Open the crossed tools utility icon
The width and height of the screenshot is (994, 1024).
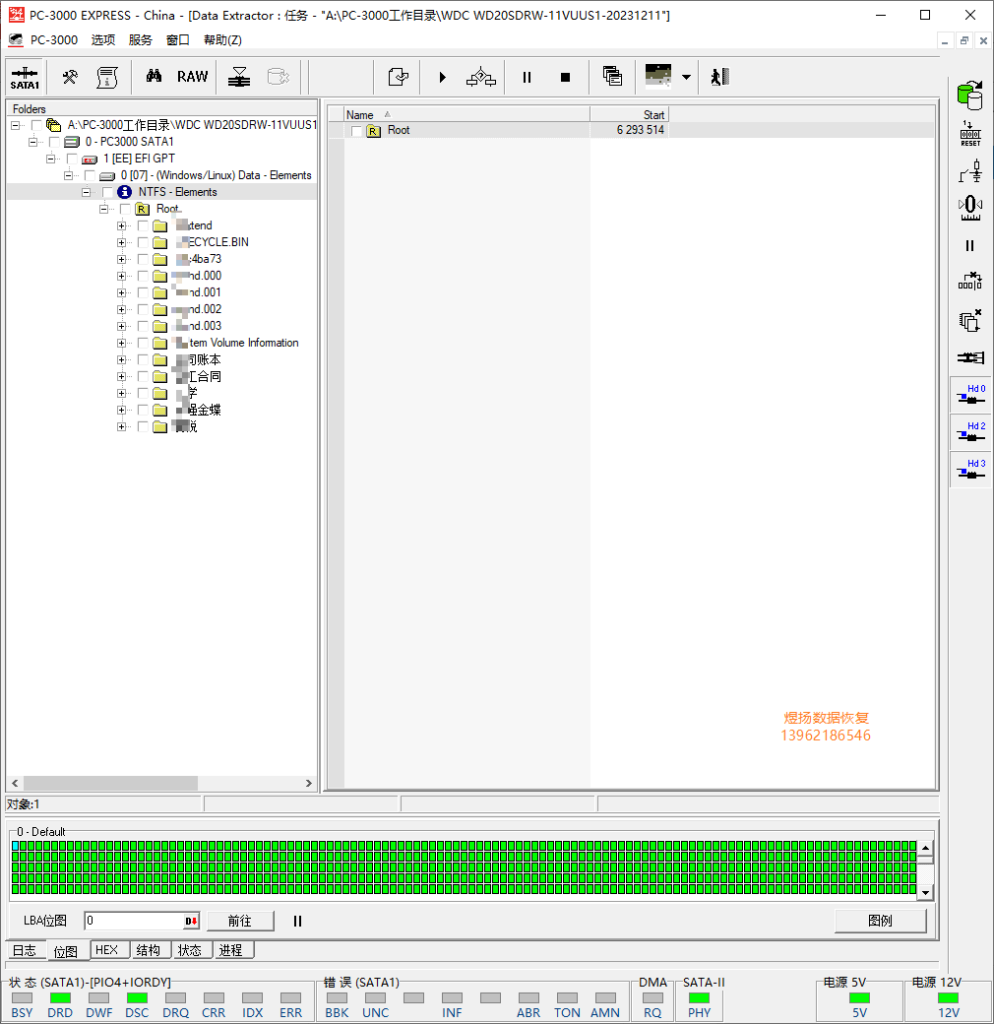(x=70, y=77)
